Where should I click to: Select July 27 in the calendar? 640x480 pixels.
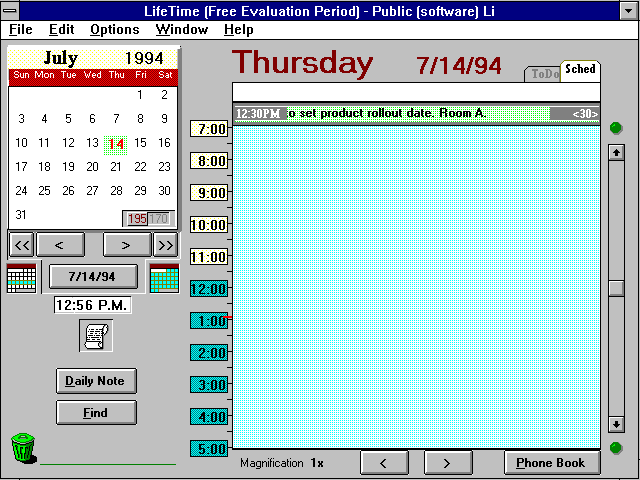pyautogui.click(x=92, y=191)
